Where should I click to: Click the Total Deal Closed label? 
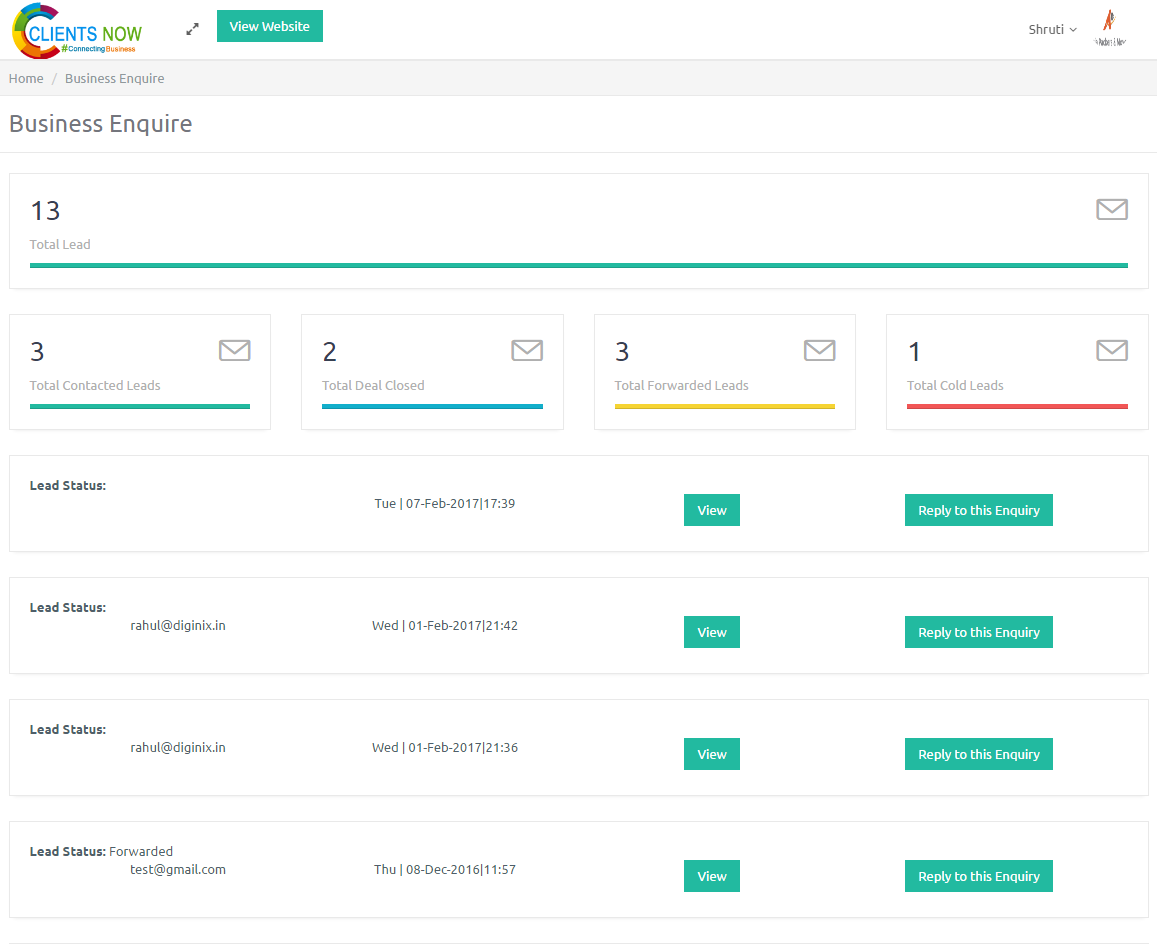click(373, 385)
